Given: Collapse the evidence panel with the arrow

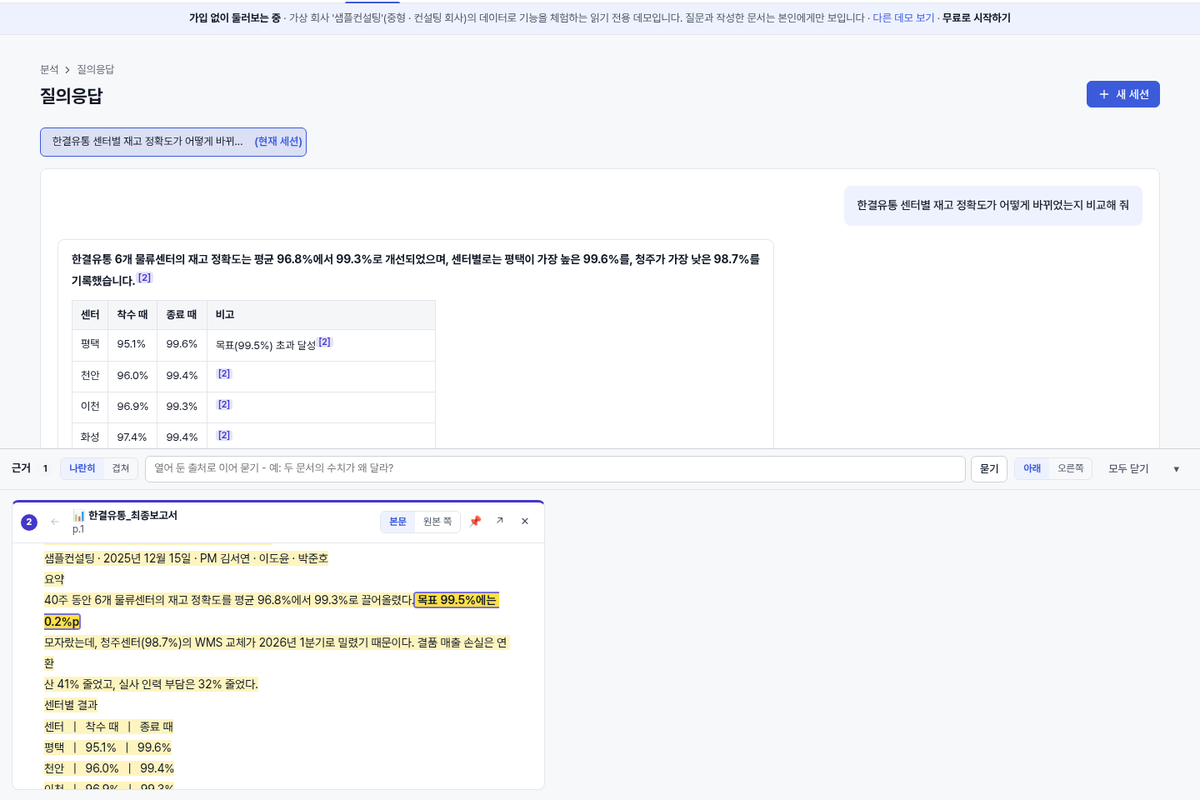Looking at the screenshot, I should pos(1176,469).
